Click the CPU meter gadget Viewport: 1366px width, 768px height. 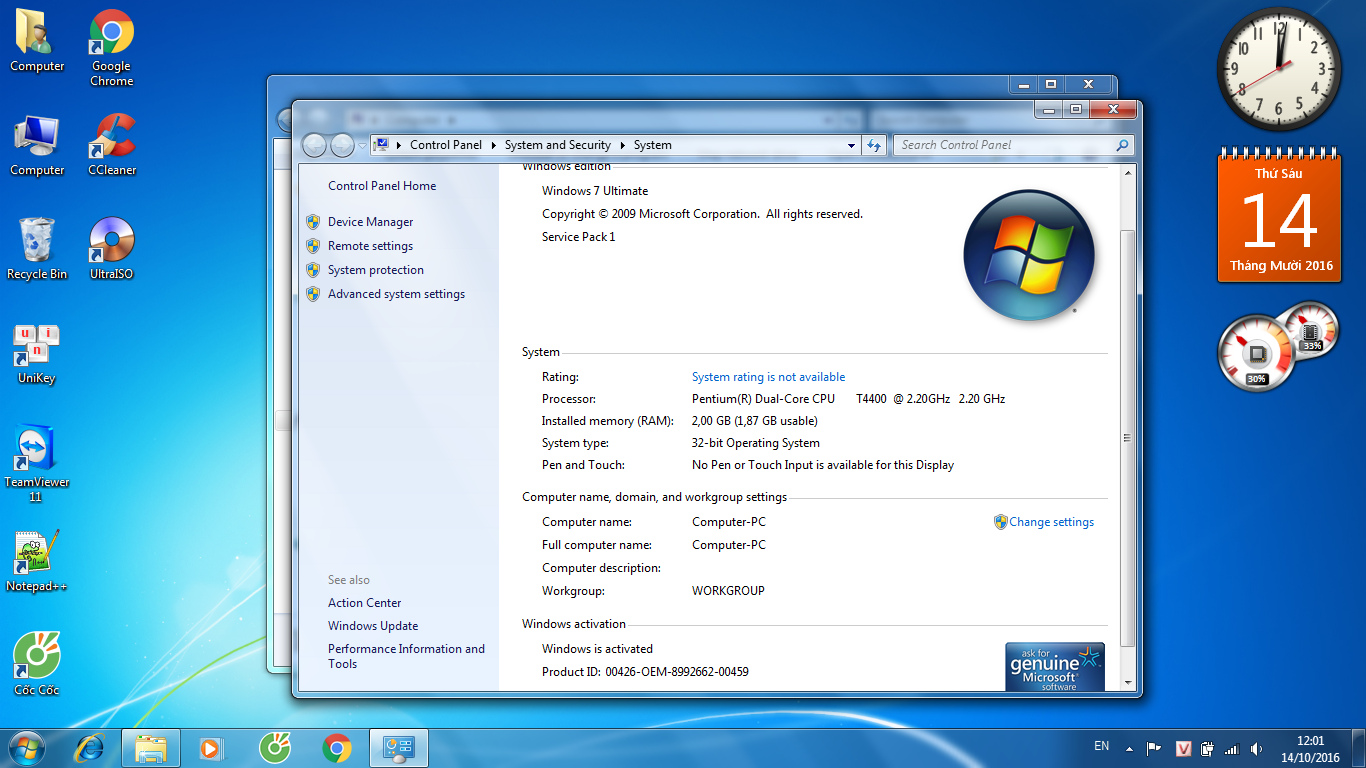[x=1257, y=352]
